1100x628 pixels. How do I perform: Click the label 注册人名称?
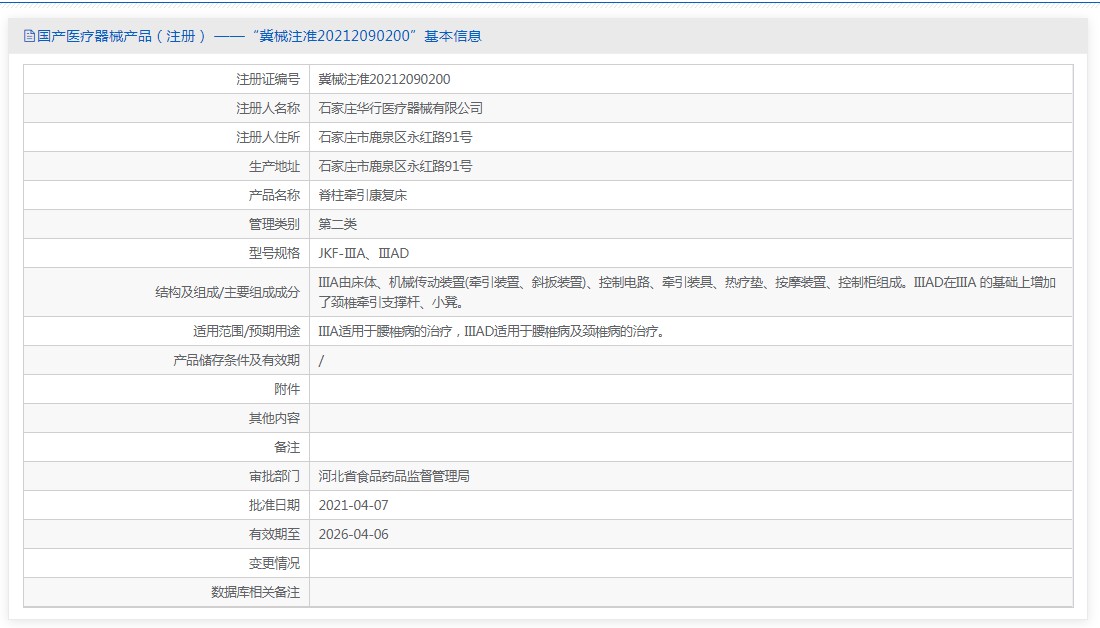[268, 108]
